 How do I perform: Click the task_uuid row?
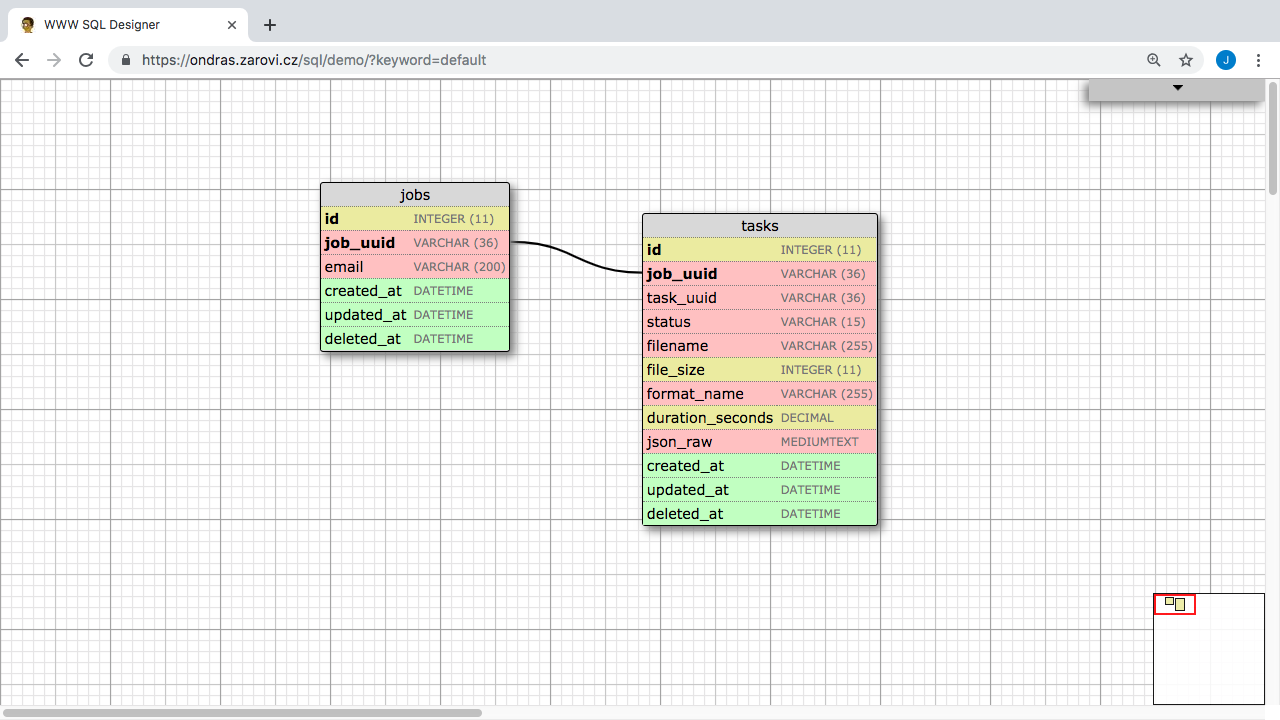pyautogui.click(x=760, y=297)
